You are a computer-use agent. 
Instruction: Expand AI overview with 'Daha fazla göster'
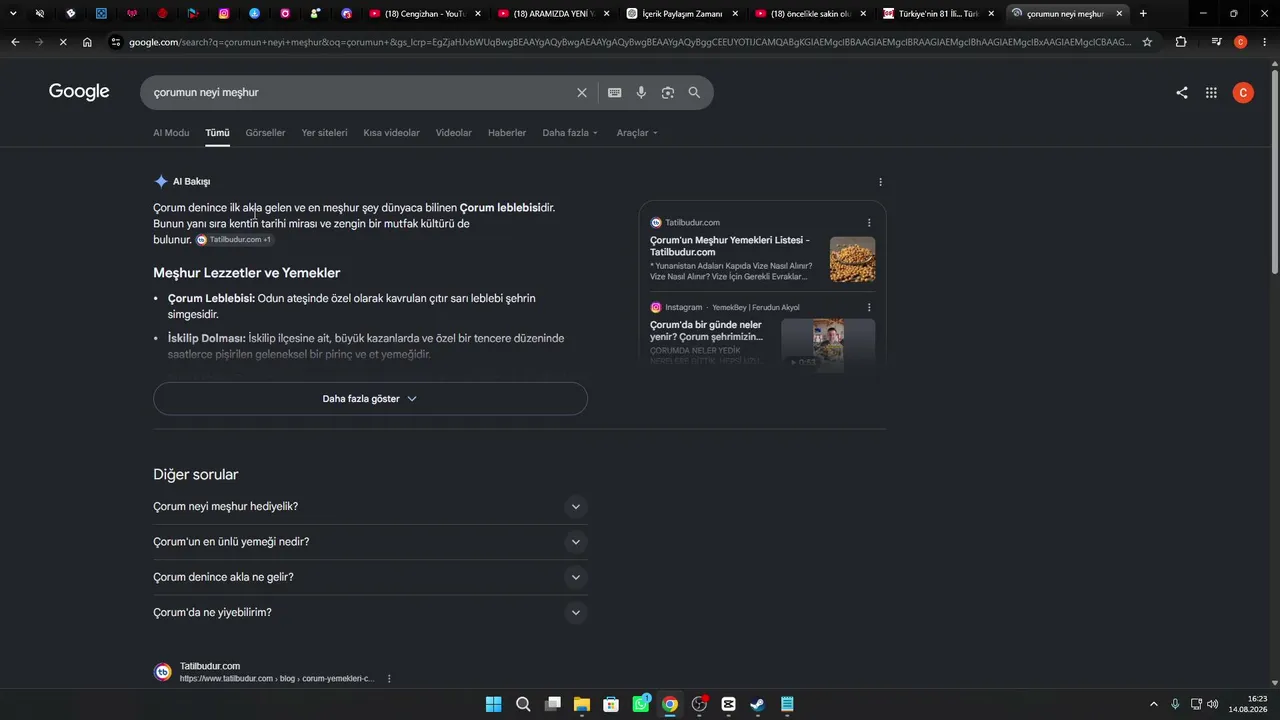coord(370,399)
